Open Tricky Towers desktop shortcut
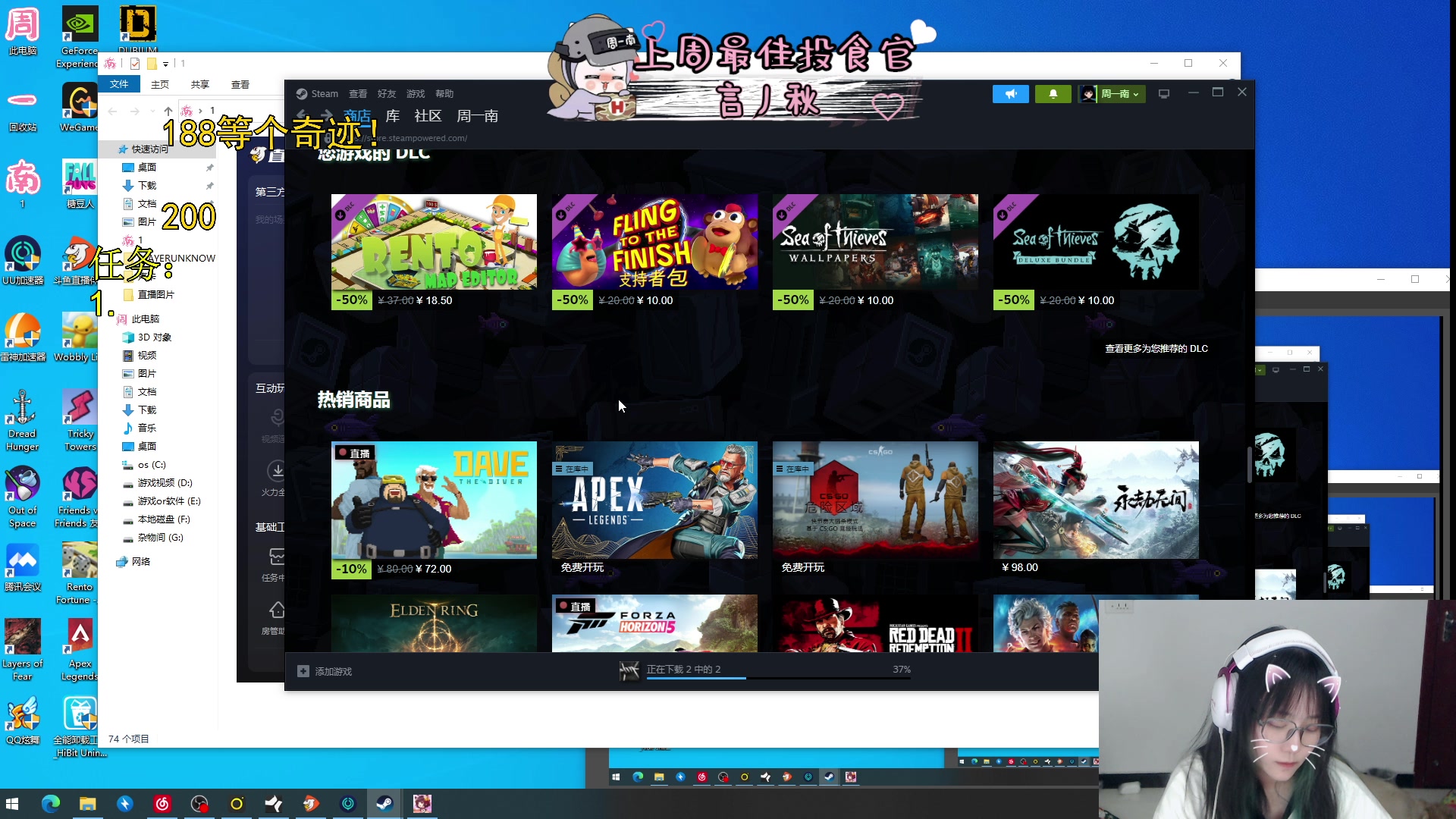Image resolution: width=1456 pixels, height=819 pixels. point(80,421)
